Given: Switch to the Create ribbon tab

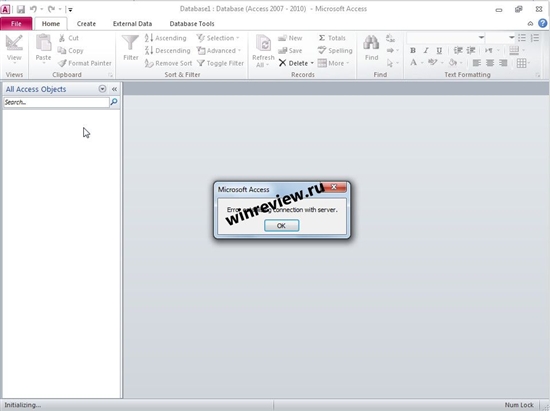Looking at the screenshot, I should (x=86, y=23).
